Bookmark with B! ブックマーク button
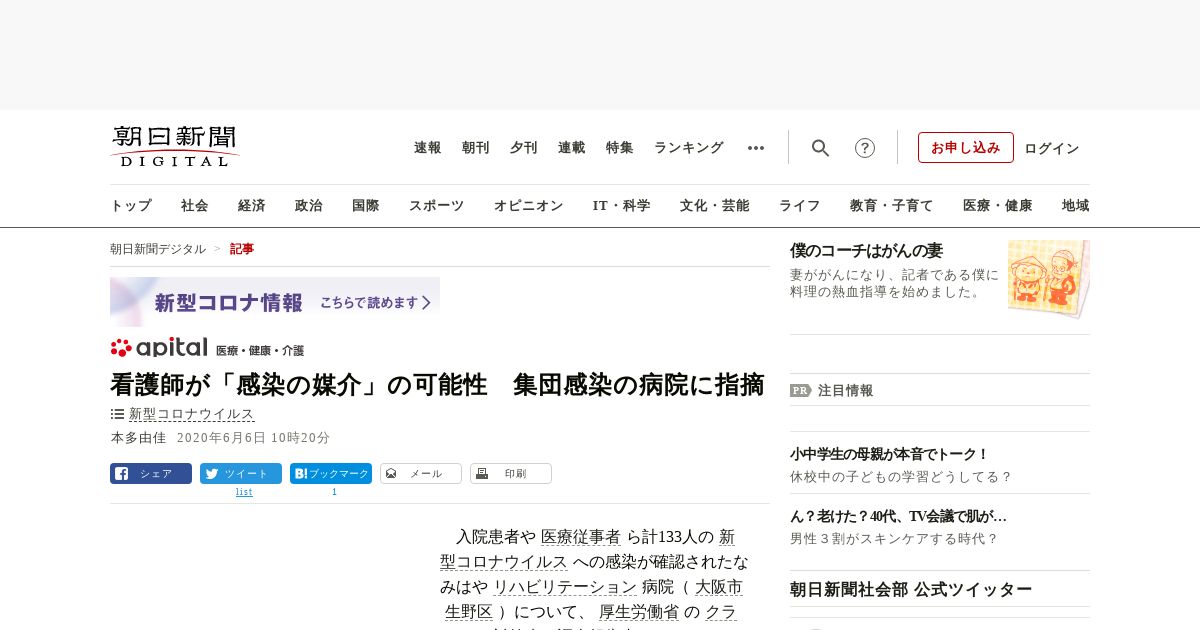 [x=331, y=474]
